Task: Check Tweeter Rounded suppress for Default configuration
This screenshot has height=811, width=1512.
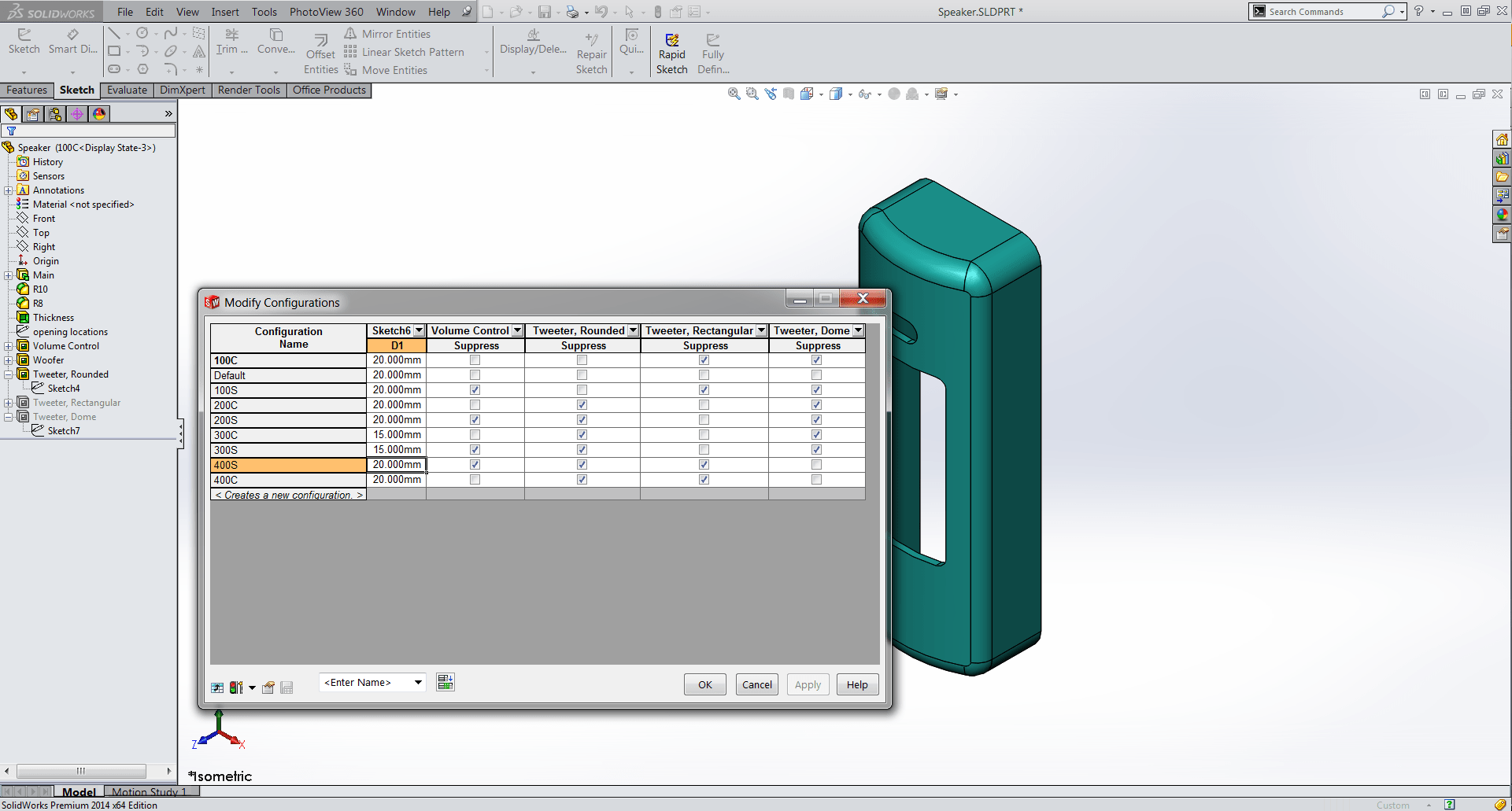Action: [582, 374]
